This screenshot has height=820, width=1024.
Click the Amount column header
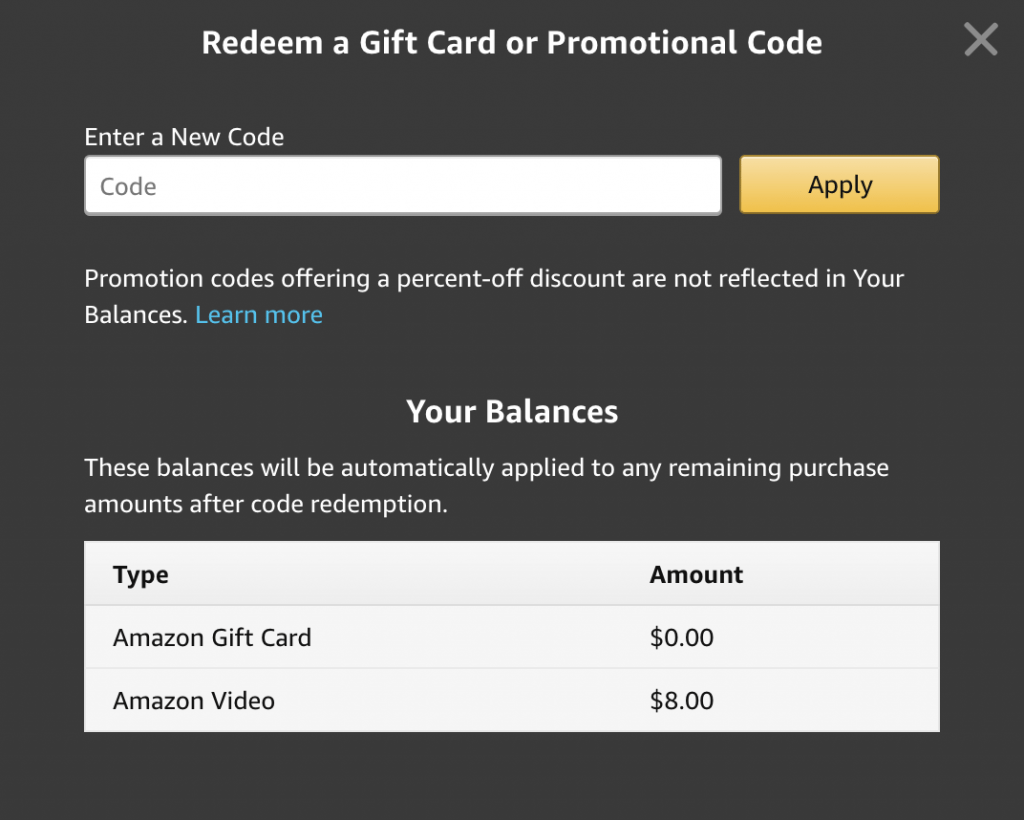click(x=696, y=575)
